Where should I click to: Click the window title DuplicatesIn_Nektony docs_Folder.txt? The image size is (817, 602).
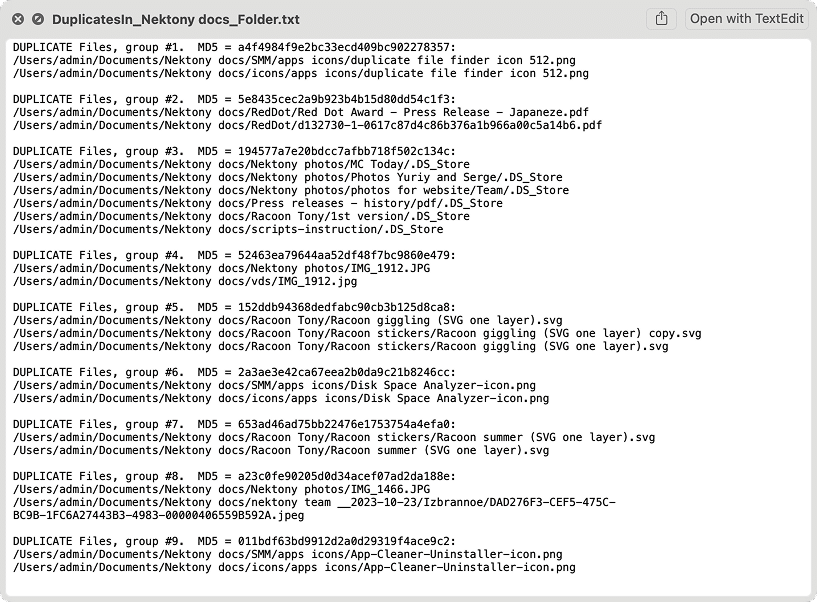(x=176, y=20)
